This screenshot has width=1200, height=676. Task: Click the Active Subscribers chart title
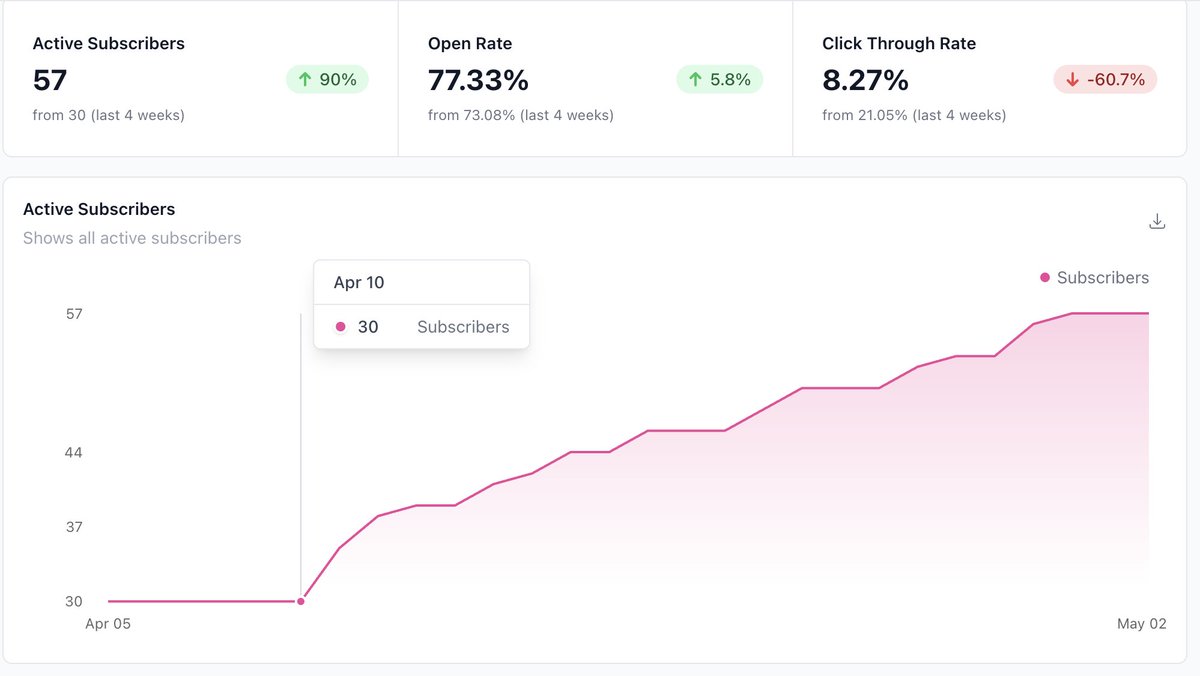[x=99, y=209]
